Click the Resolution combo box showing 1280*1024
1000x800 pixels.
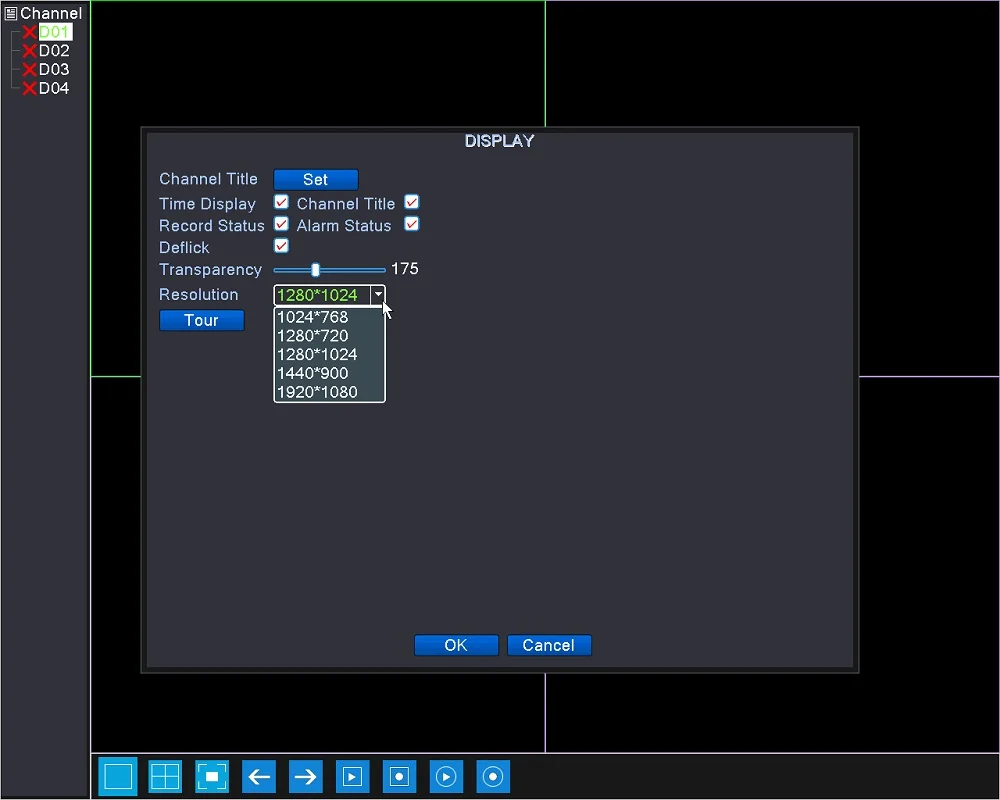pyautogui.click(x=329, y=295)
